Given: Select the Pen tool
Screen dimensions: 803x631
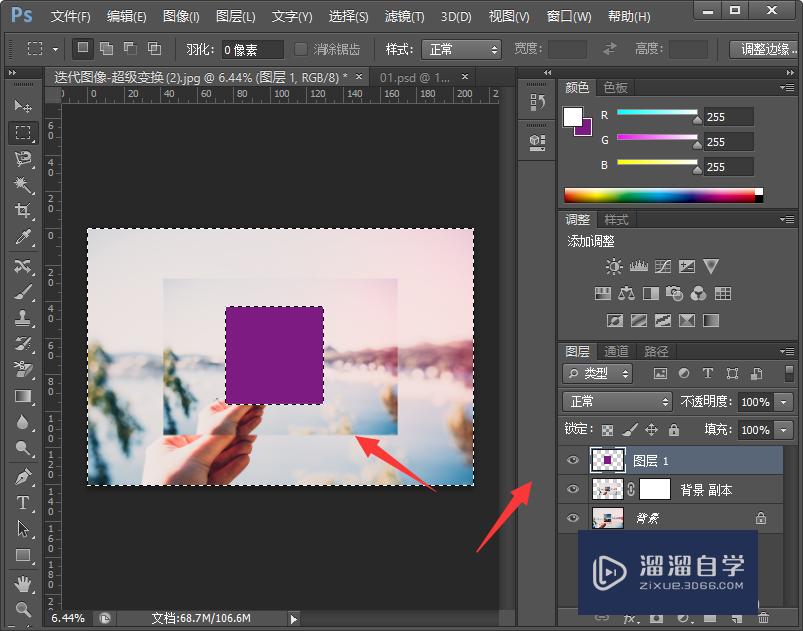Looking at the screenshot, I should click(x=23, y=477).
